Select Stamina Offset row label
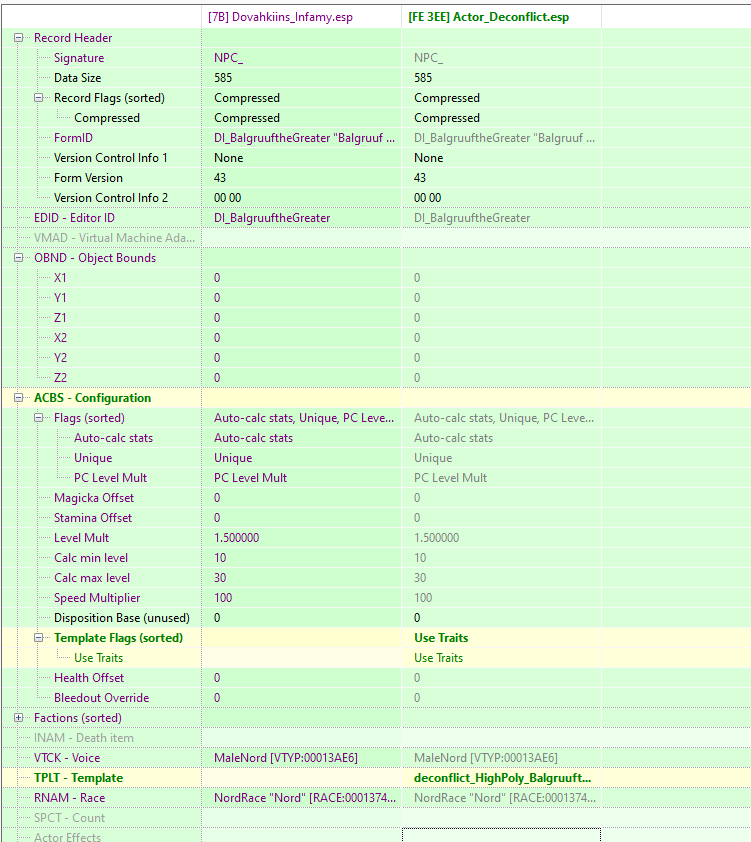The height and width of the screenshot is (842, 751). (x=93, y=518)
